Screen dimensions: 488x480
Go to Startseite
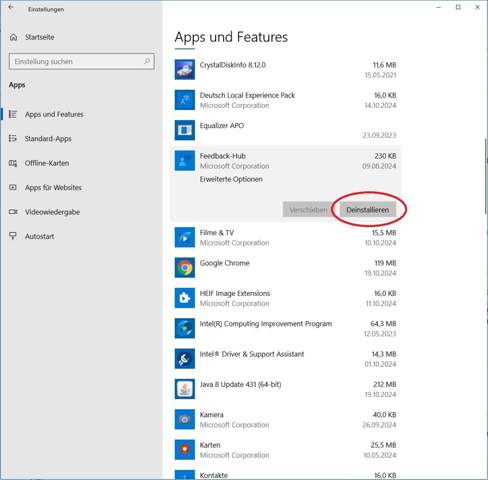39,37
